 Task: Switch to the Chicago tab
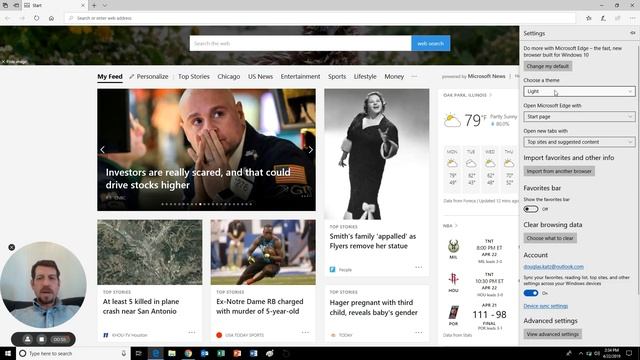click(229, 76)
